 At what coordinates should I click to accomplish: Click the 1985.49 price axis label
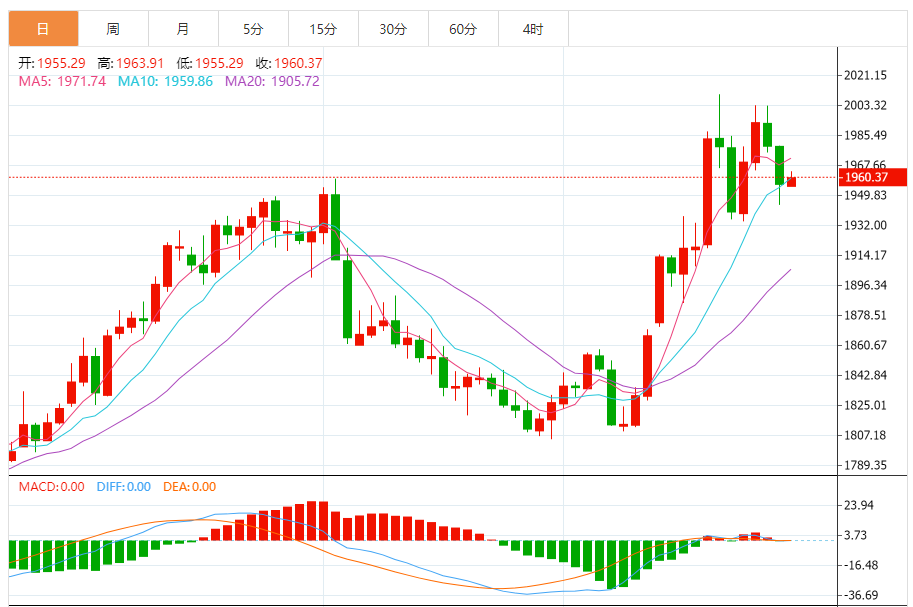(865, 135)
